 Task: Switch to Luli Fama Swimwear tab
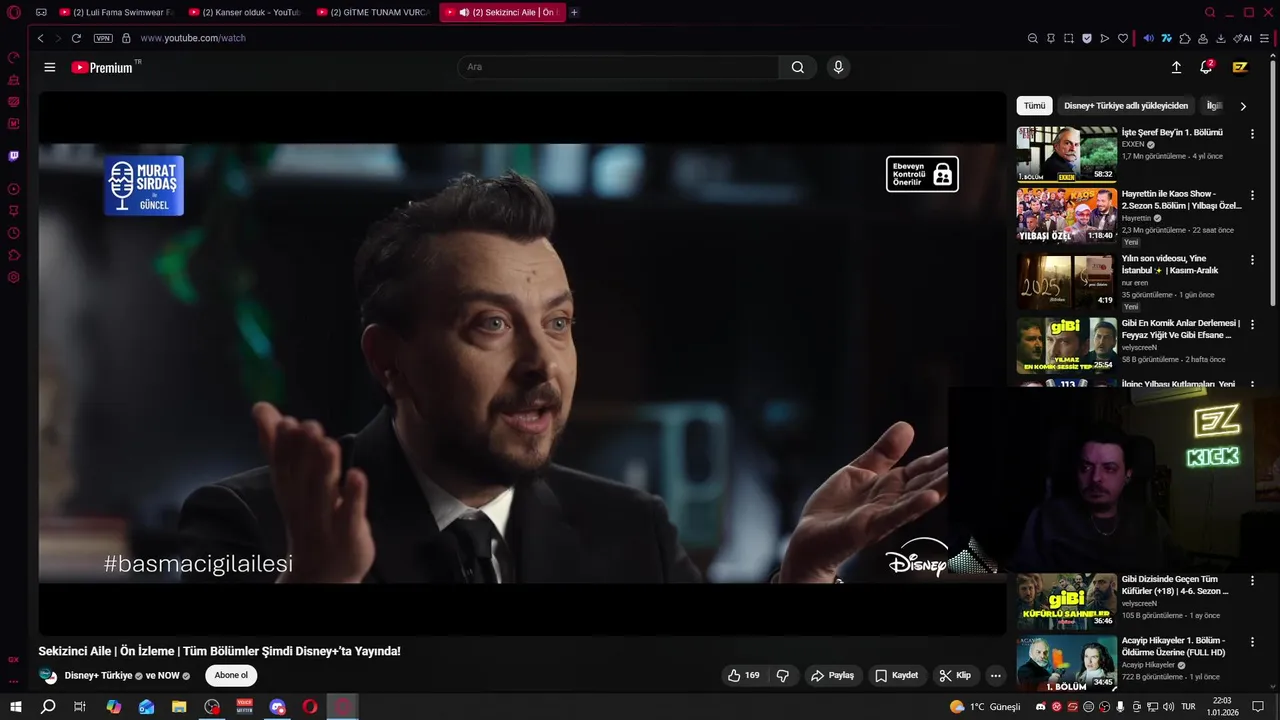pyautogui.click(x=115, y=12)
